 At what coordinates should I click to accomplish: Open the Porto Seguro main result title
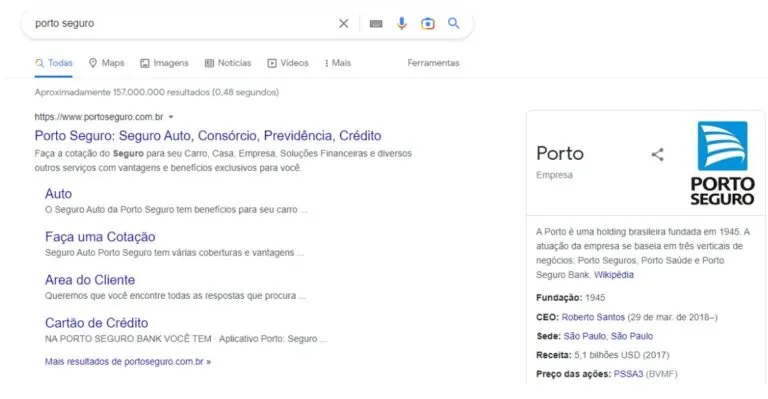[x=208, y=136]
